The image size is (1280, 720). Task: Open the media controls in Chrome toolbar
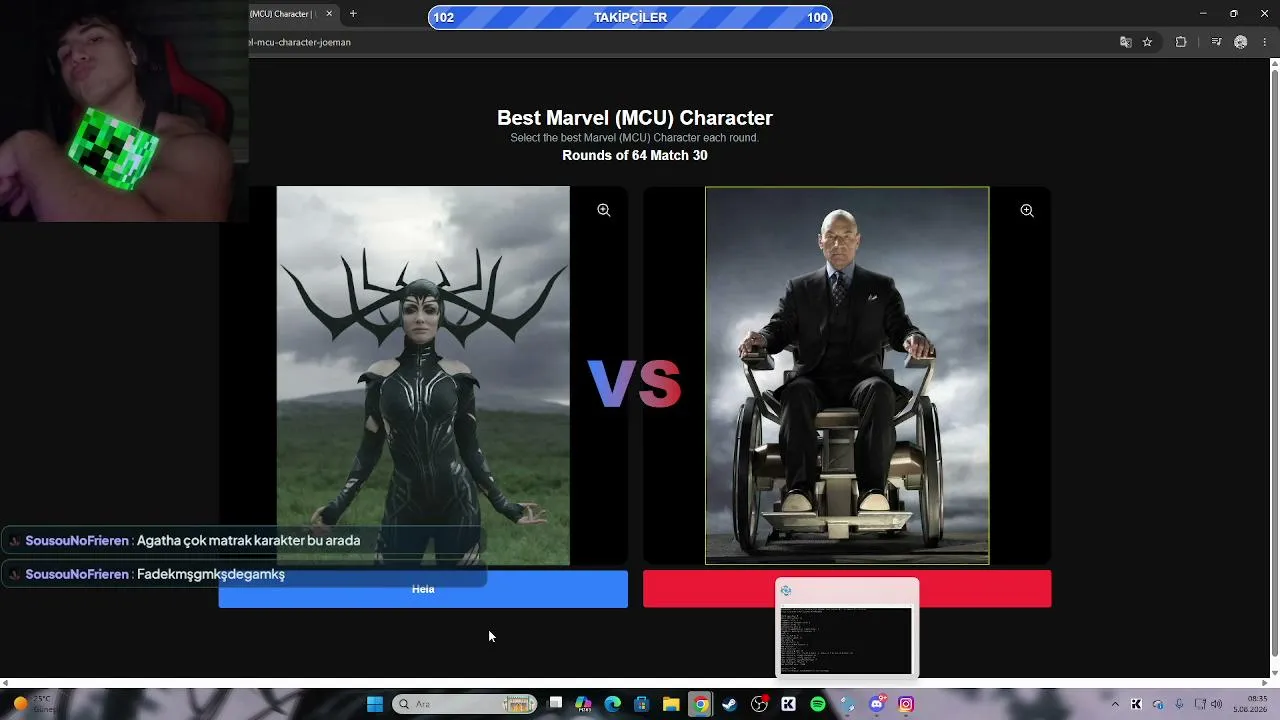(1216, 42)
